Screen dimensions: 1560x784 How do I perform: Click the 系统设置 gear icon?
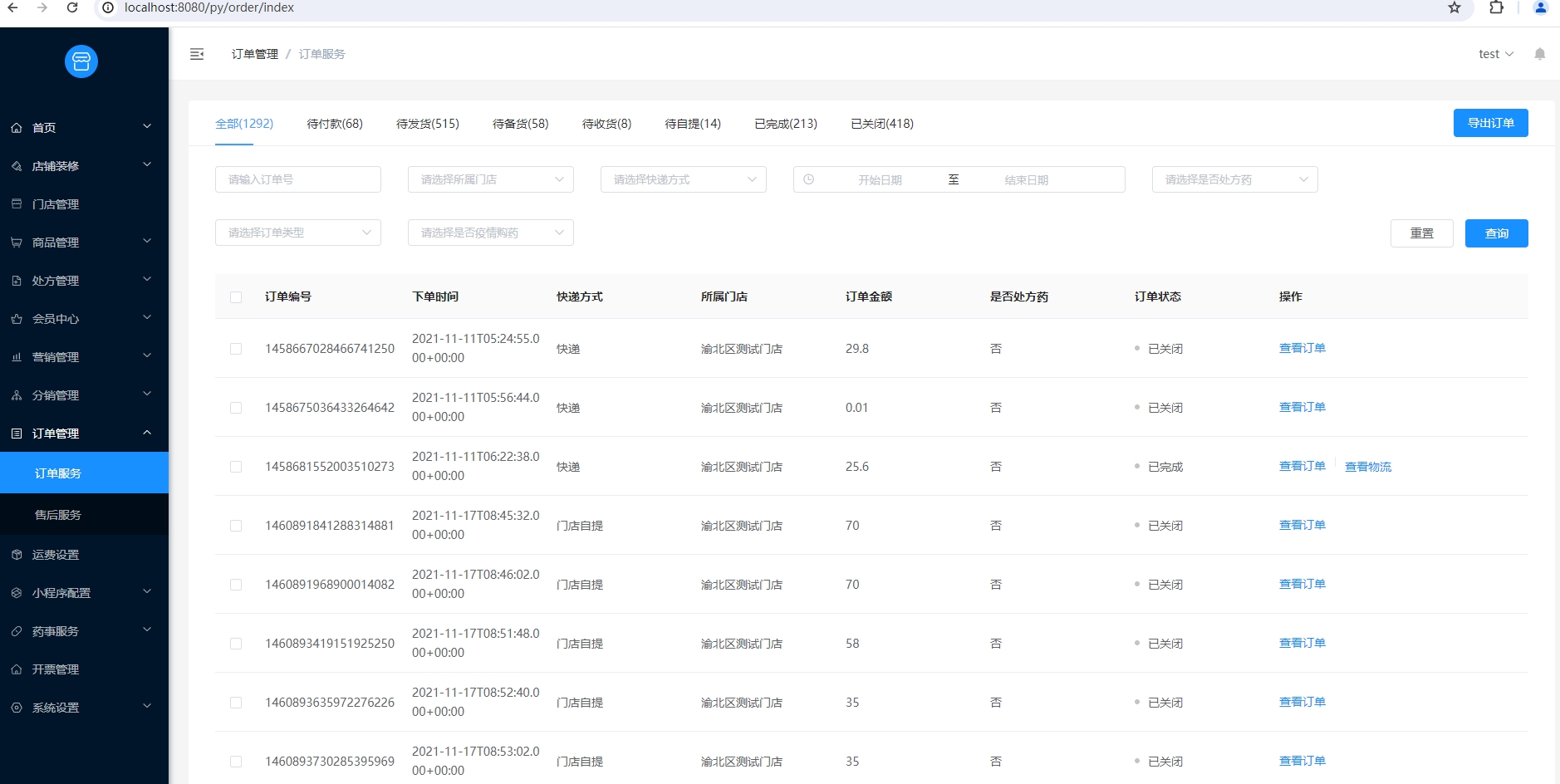pos(17,708)
